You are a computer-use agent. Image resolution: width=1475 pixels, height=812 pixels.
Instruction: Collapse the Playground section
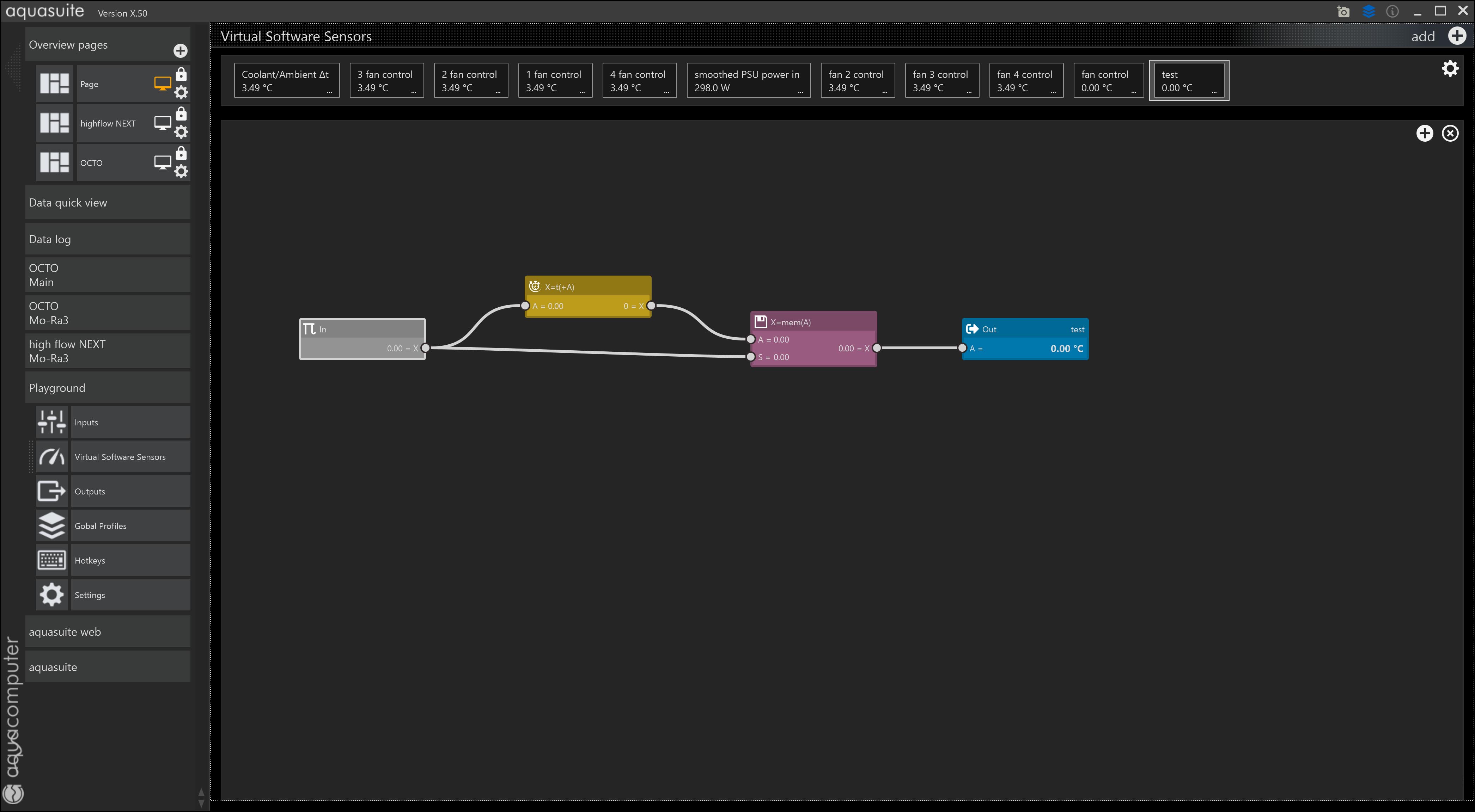click(x=108, y=388)
